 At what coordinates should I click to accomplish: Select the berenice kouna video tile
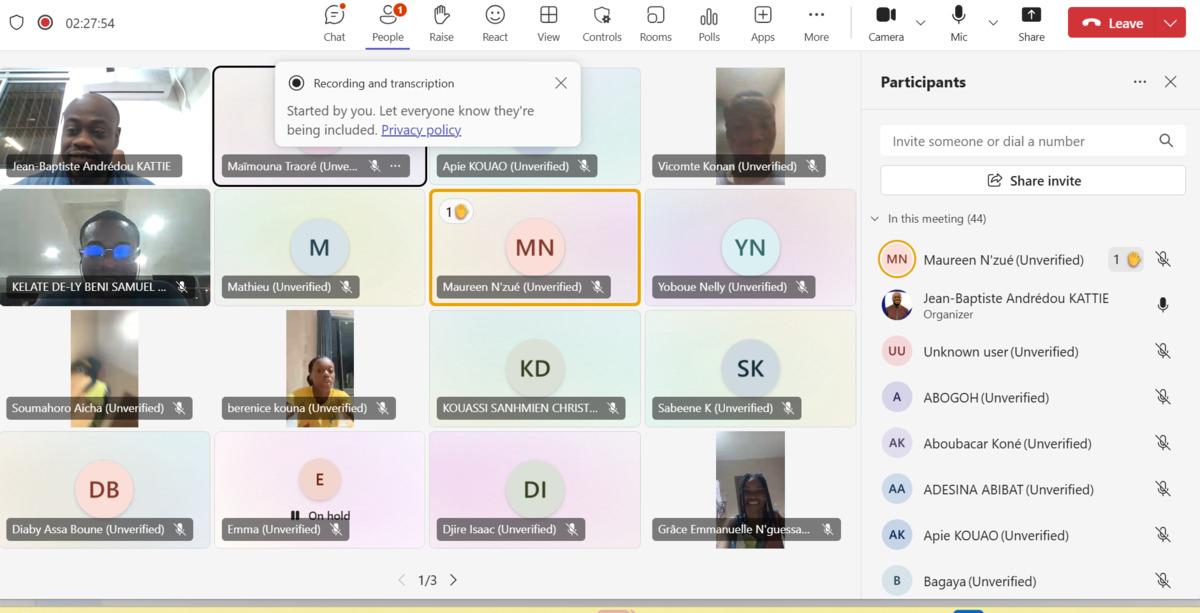pyautogui.click(x=320, y=368)
